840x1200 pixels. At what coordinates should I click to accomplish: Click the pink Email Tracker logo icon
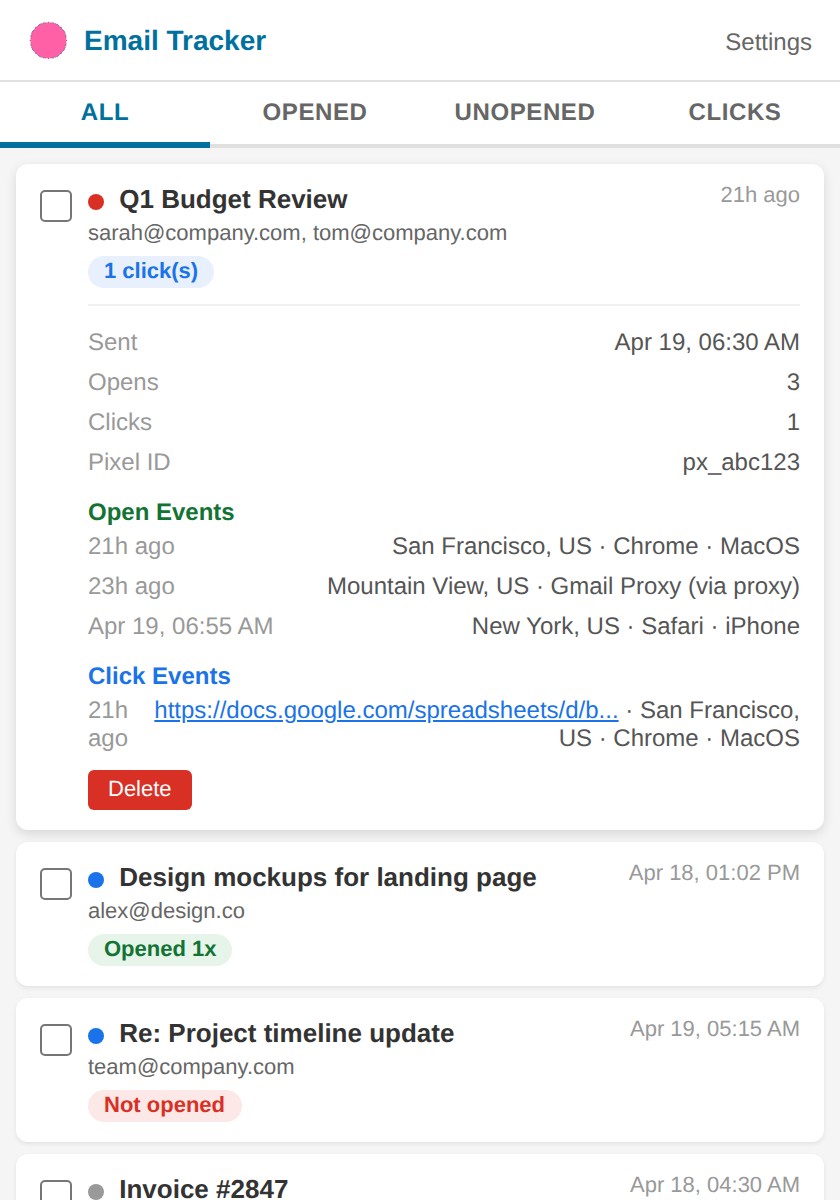[46, 40]
